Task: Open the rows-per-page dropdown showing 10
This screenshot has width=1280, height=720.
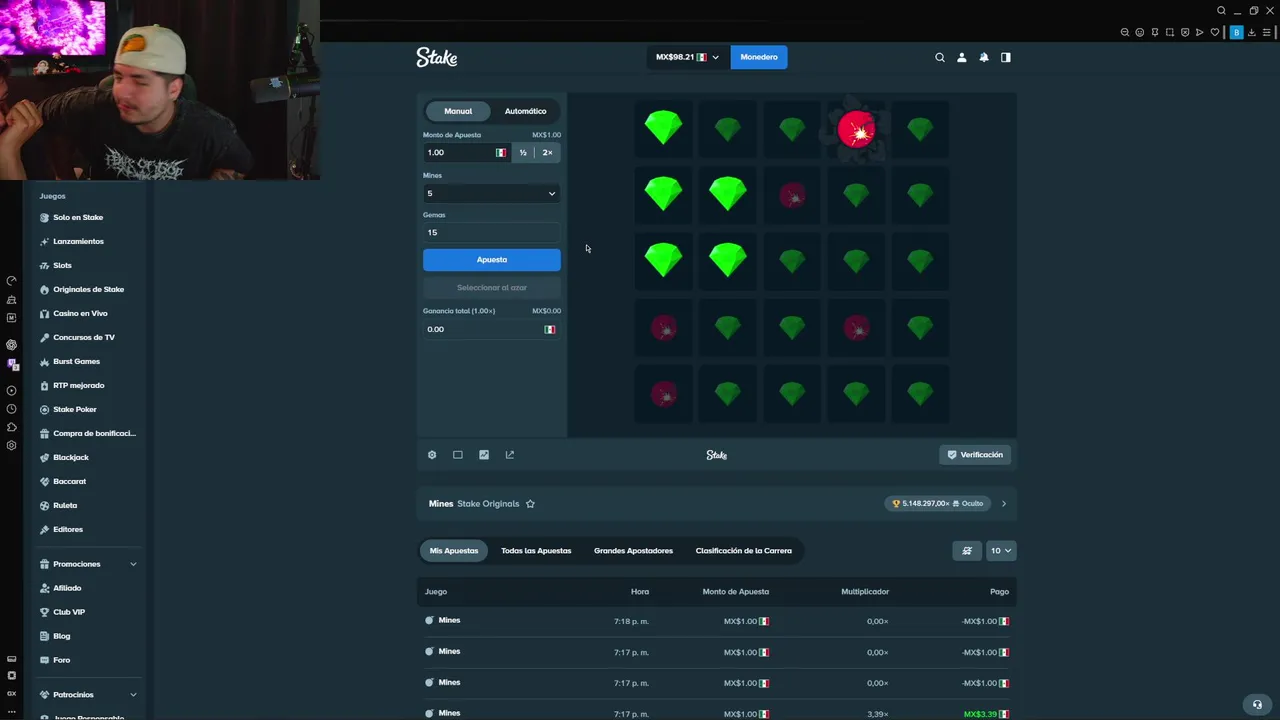Action: point(1001,550)
